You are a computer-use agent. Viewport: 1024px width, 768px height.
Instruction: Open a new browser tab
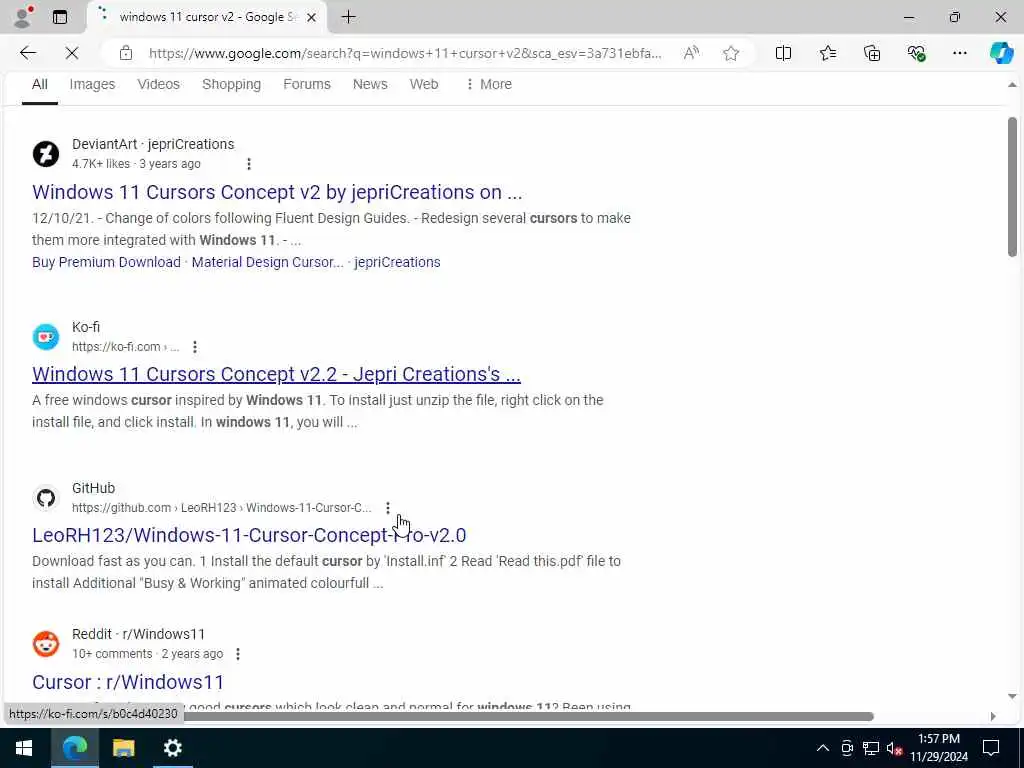tap(349, 17)
